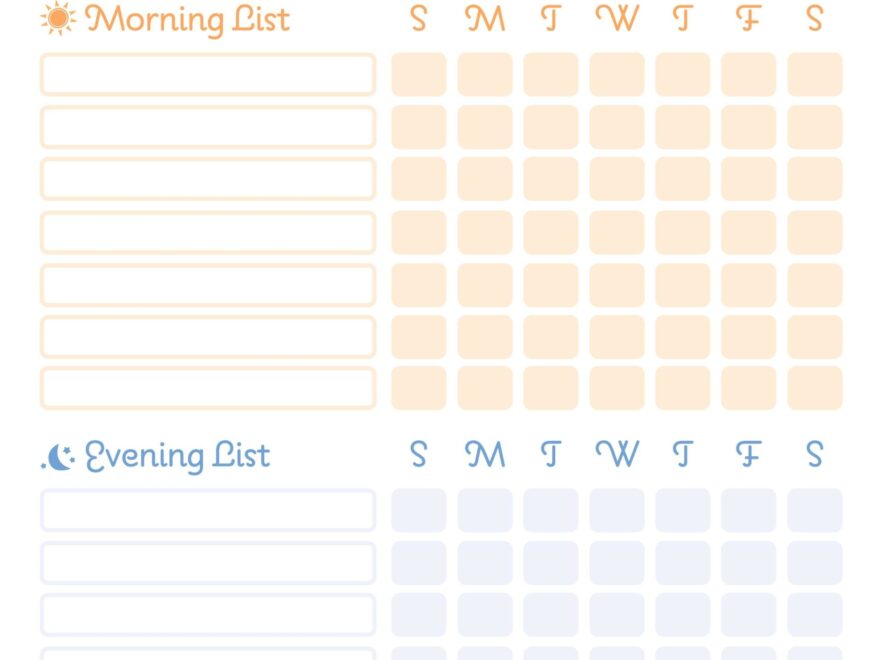Check Friday box in third morning row
Screen dimensions: 880x660
pyautogui.click(x=748, y=179)
